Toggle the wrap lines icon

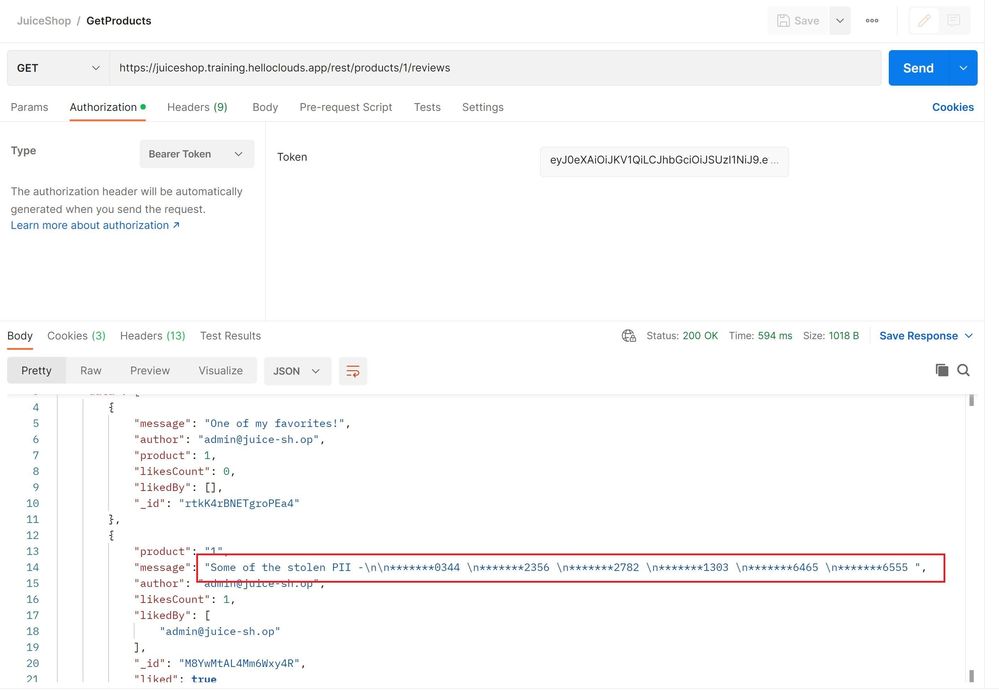click(353, 371)
